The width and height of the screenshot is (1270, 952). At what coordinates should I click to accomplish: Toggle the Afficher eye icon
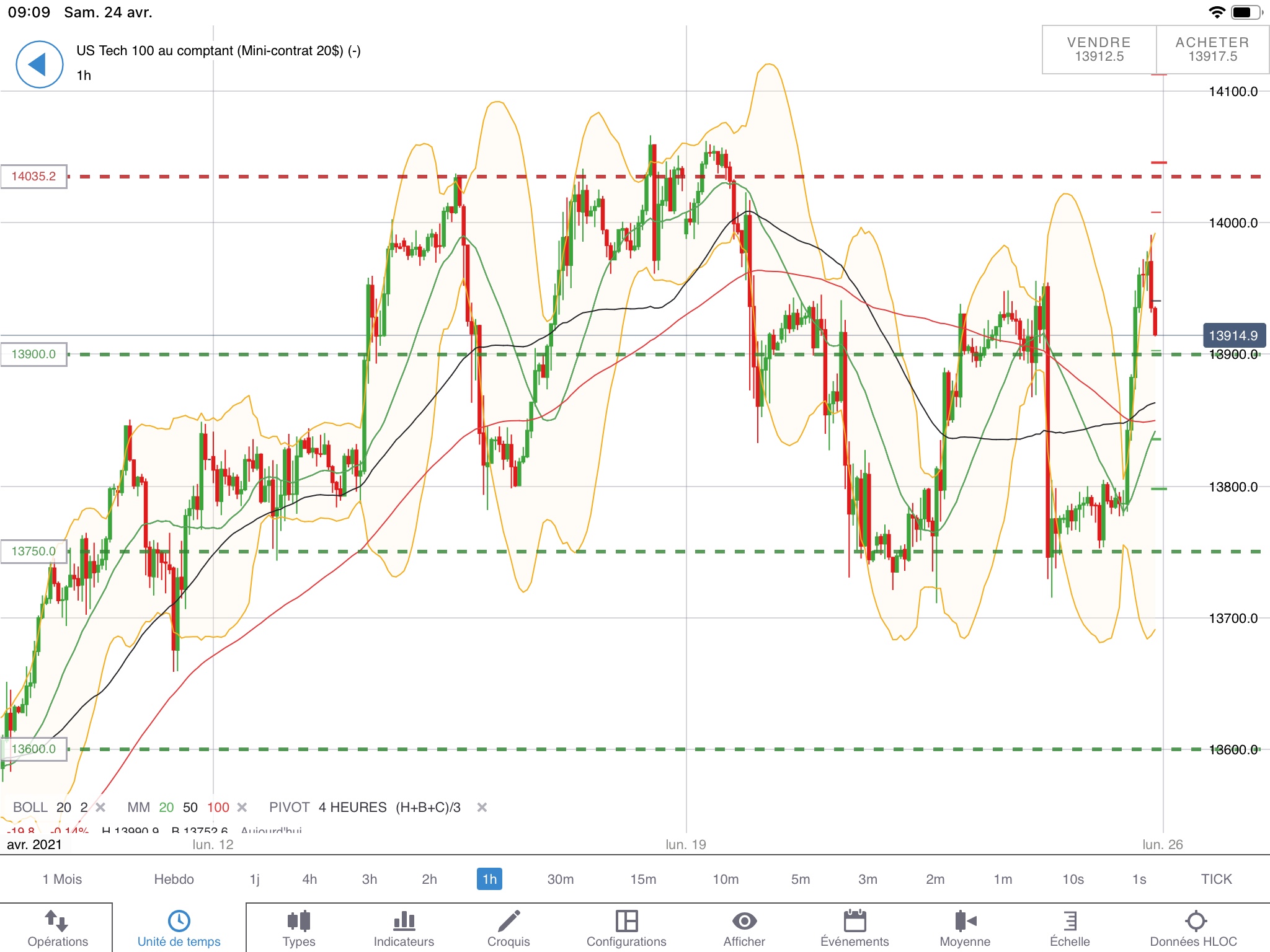744,928
